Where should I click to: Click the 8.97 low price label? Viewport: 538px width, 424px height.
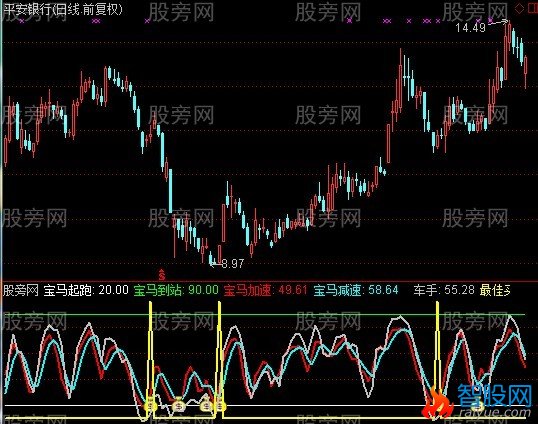click(233, 263)
